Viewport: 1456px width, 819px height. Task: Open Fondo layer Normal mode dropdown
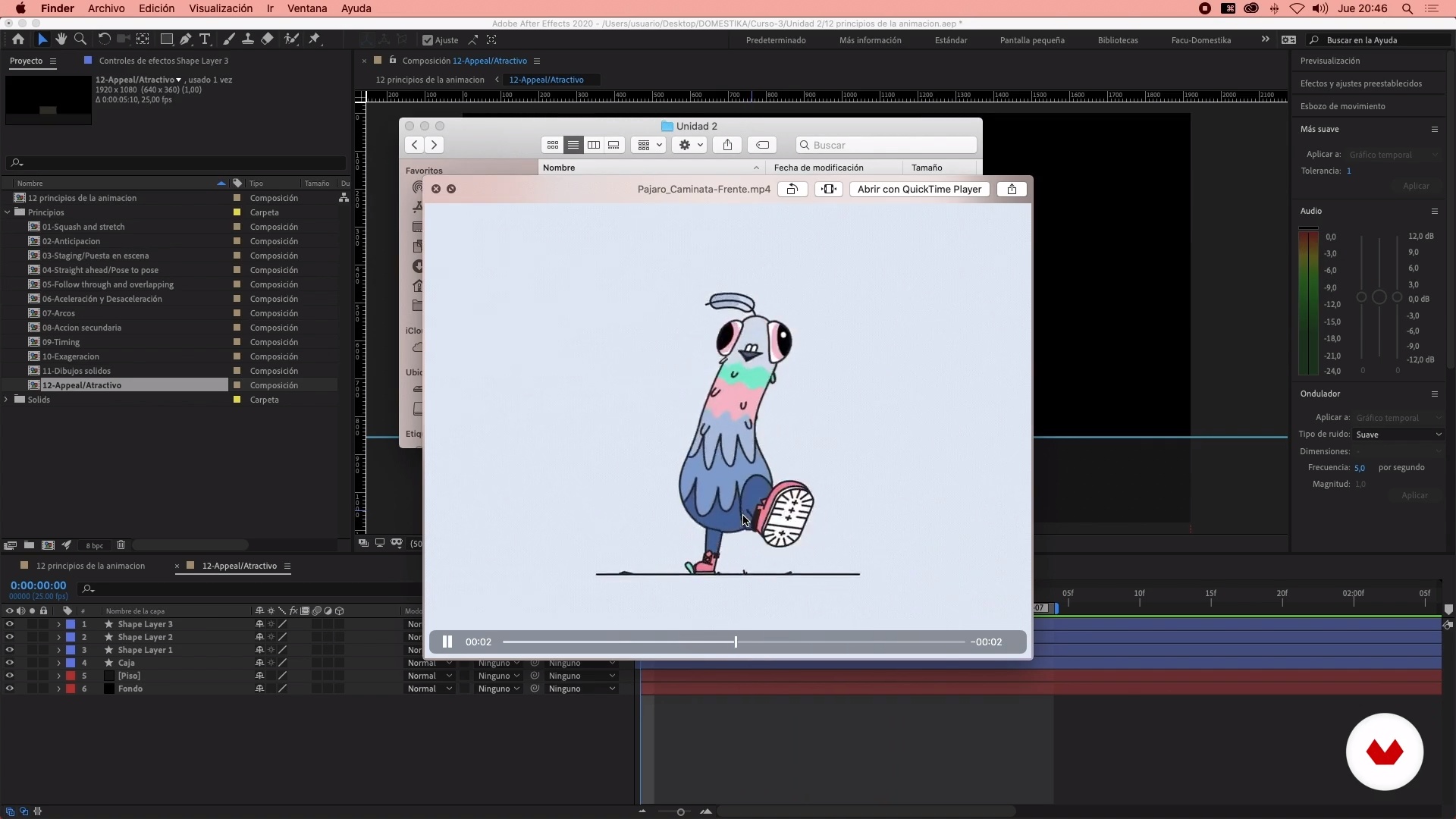430,689
